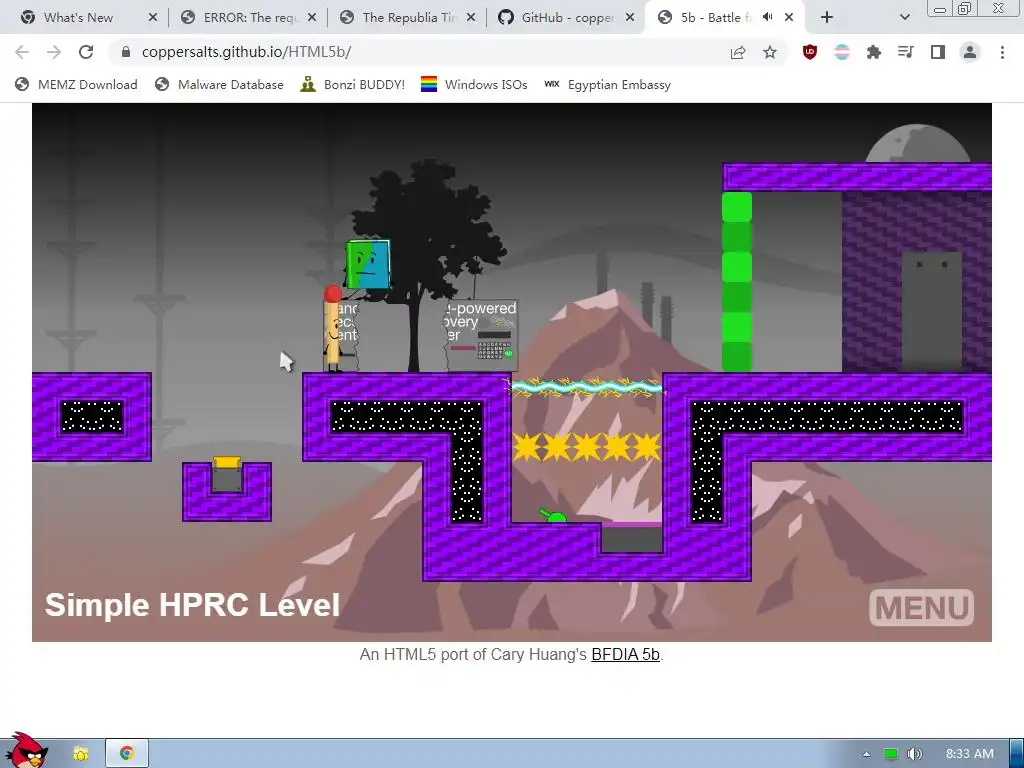Viewport: 1024px width, 768px height.
Task: Click the volume speaker tray icon
Action: coord(915,754)
